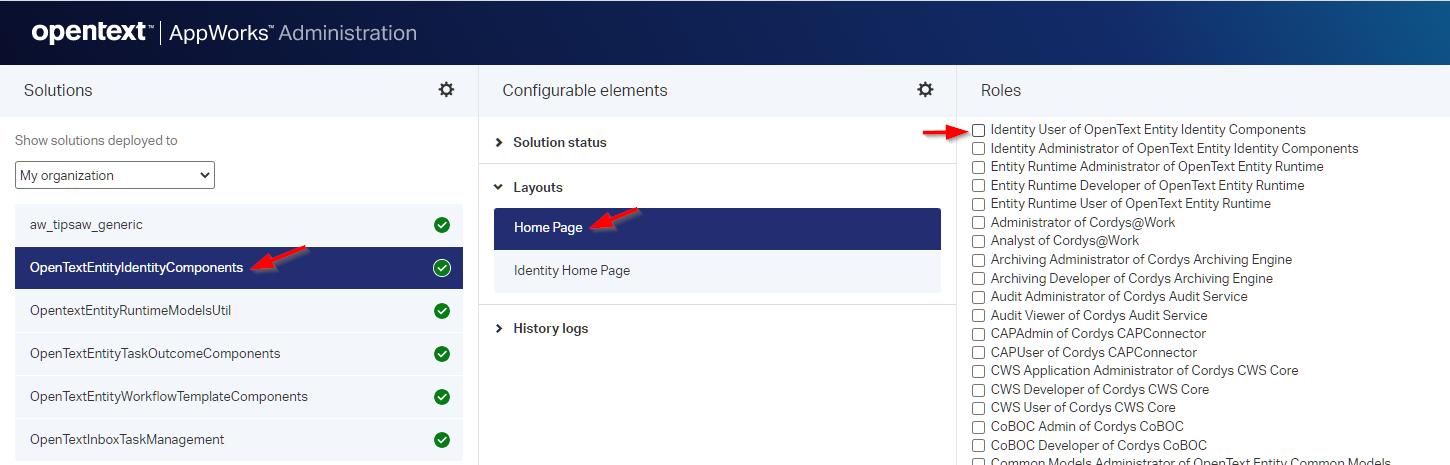Click the status check icon for OpenTextEntityIdentityComponents
Screen dimensions: 1450x465
pyautogui.click(x=442, y=268)
